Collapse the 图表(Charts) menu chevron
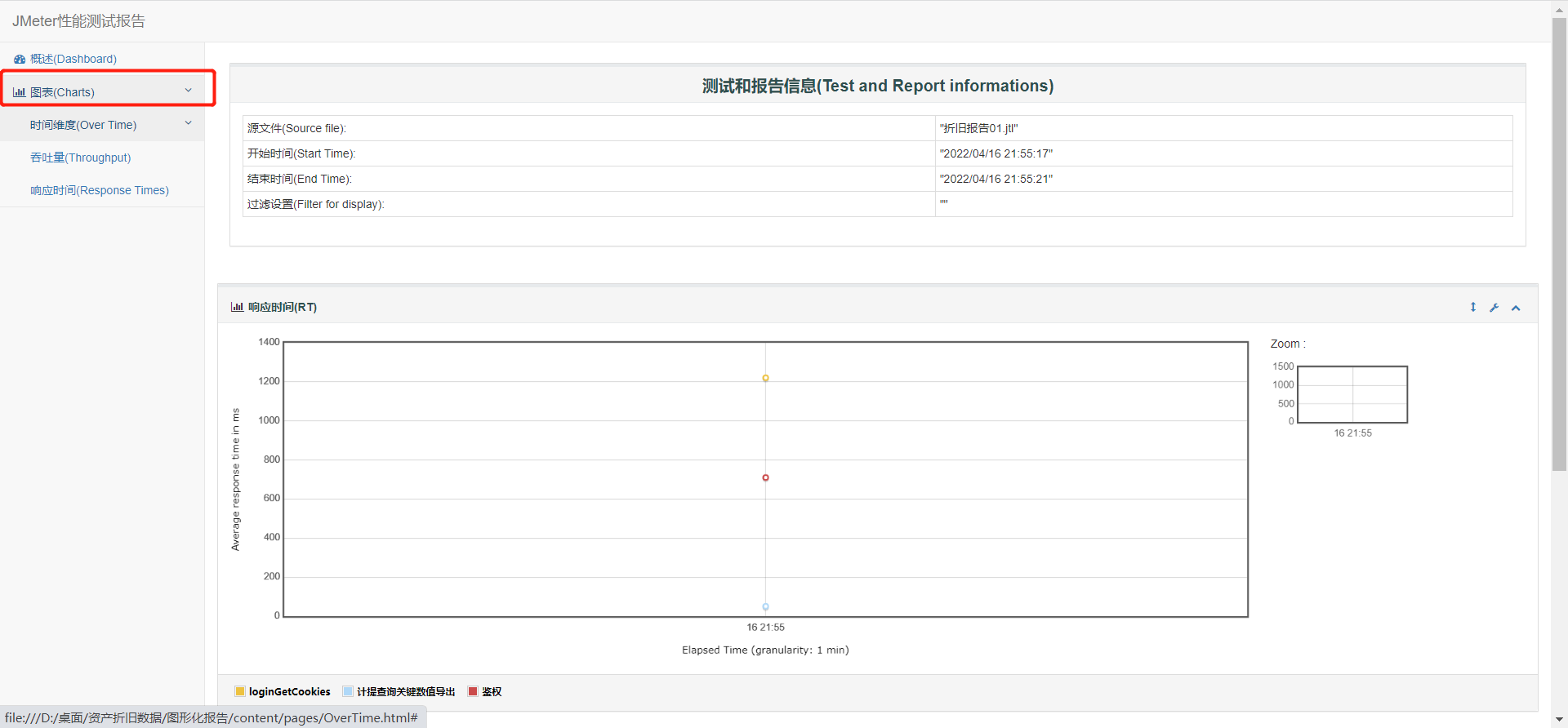This screenshot has width=1568, height=728. click(x=188, y=91)
